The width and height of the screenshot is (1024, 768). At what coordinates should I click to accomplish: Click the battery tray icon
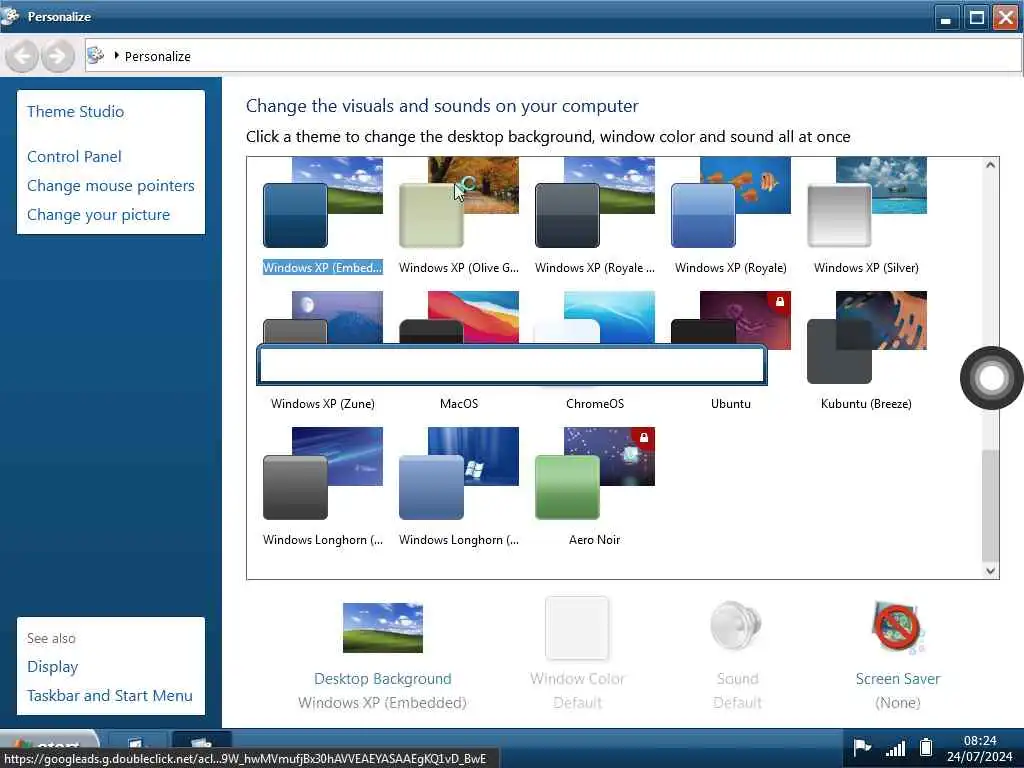(x=925, y=747)
